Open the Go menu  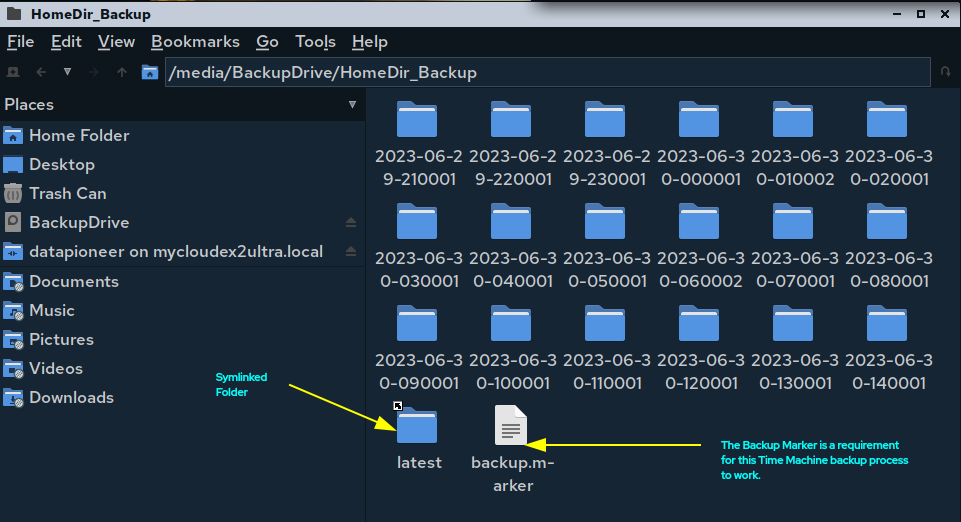267,42
